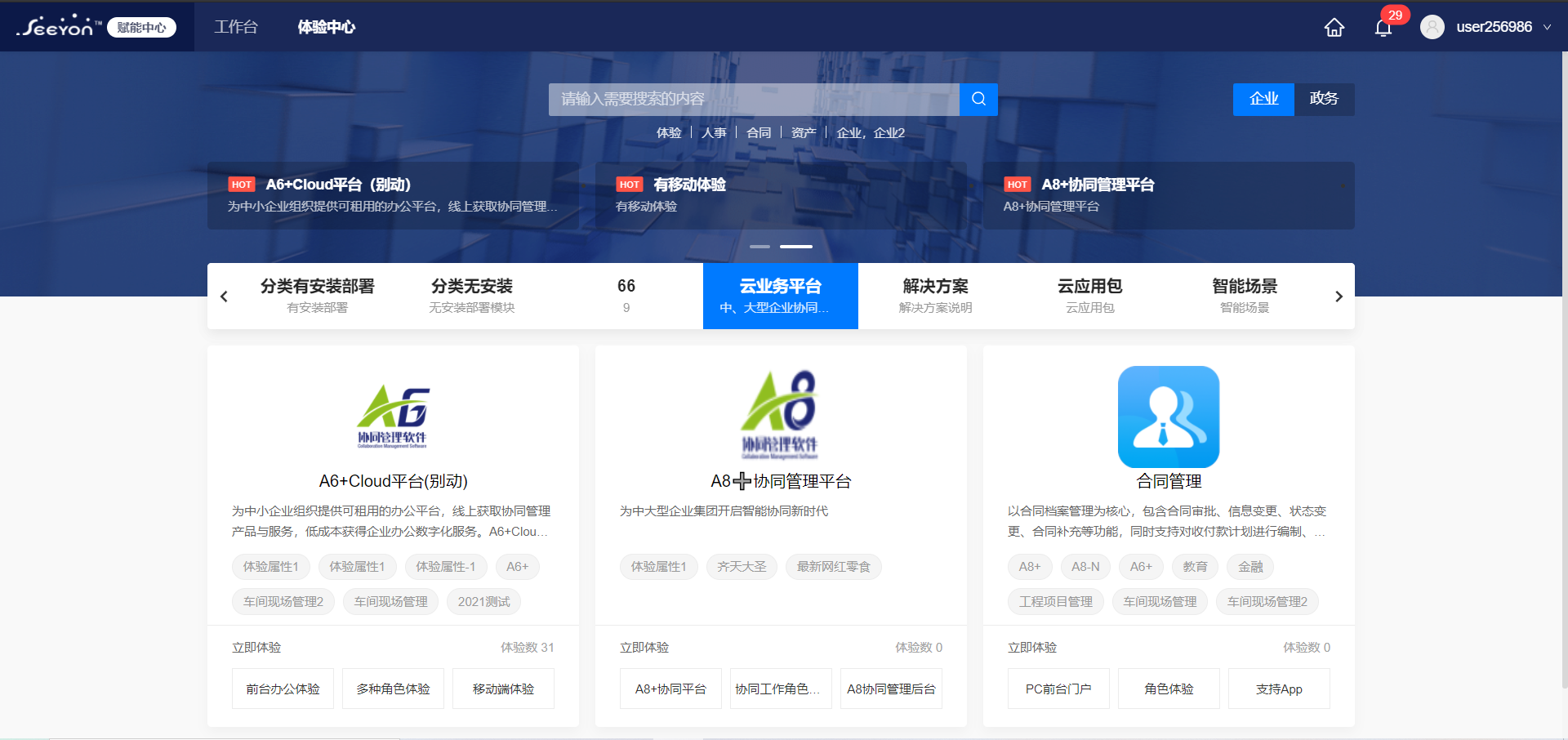Click PC前台门户 button
1568x740 pixels.
(1058, 689)
